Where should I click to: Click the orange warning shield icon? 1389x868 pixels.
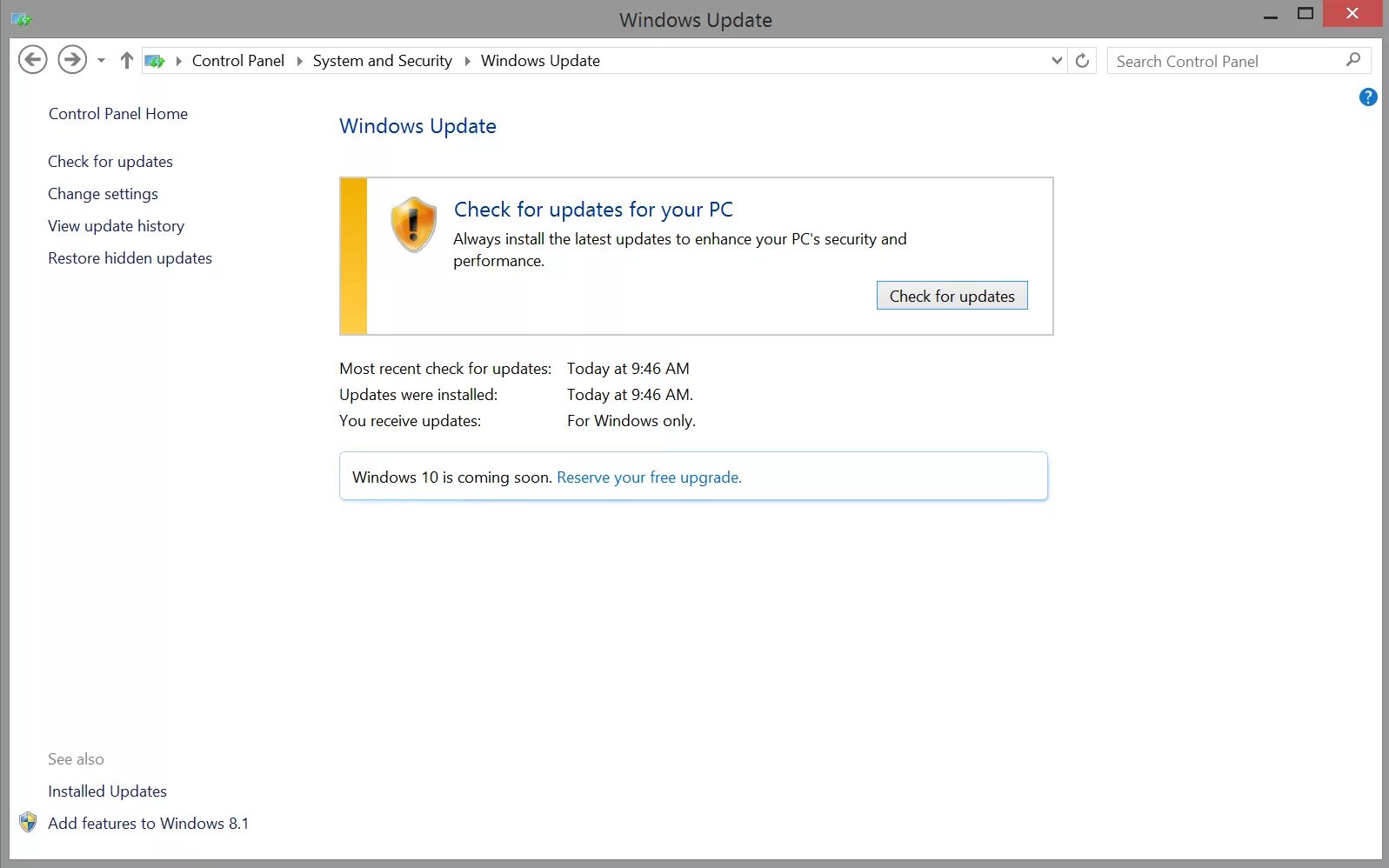(413, 224)
